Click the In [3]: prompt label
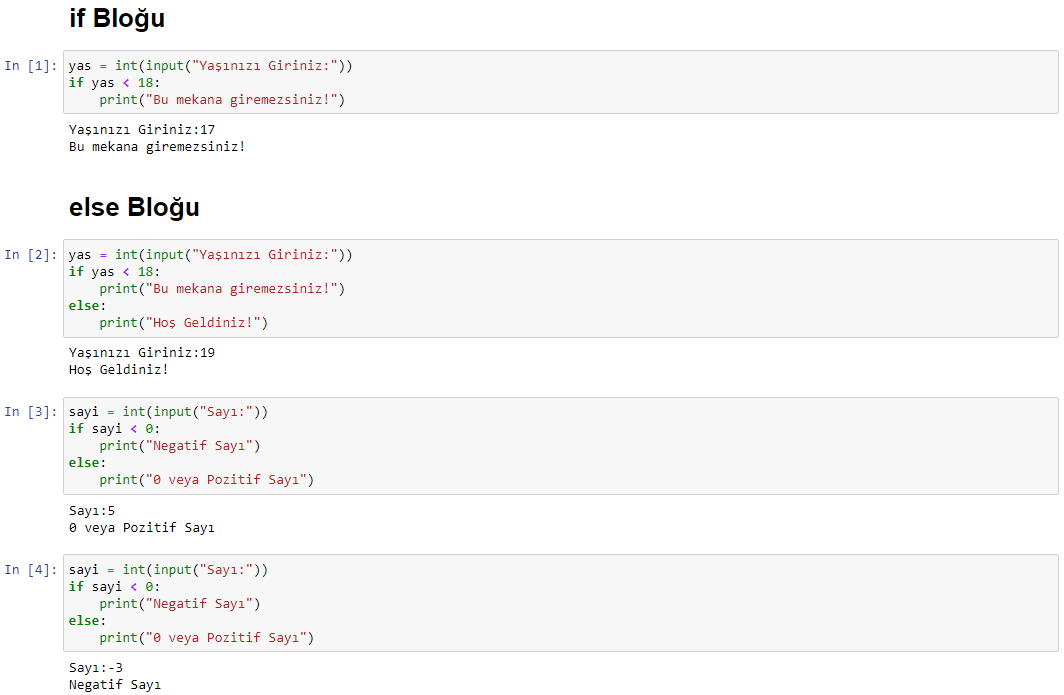Screen dimensions: 1064x695 click(31, 412)
